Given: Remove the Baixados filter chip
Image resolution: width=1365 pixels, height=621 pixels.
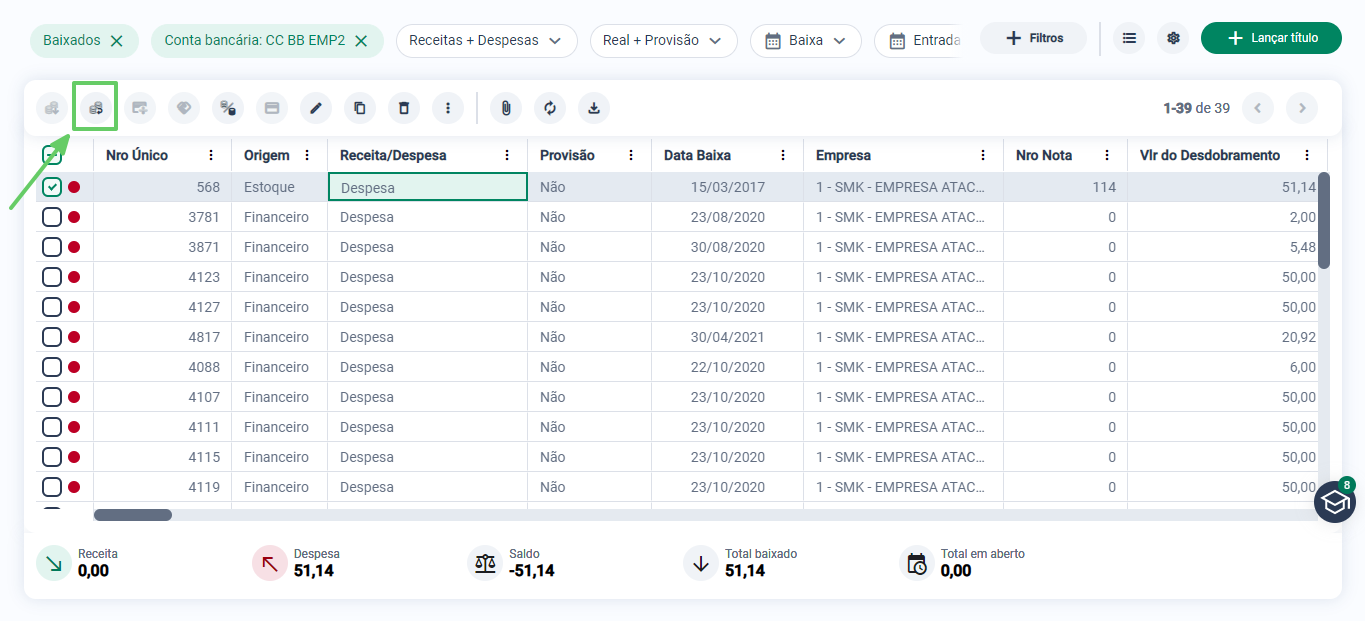Looking at the screenshot, I should [117, 41].
